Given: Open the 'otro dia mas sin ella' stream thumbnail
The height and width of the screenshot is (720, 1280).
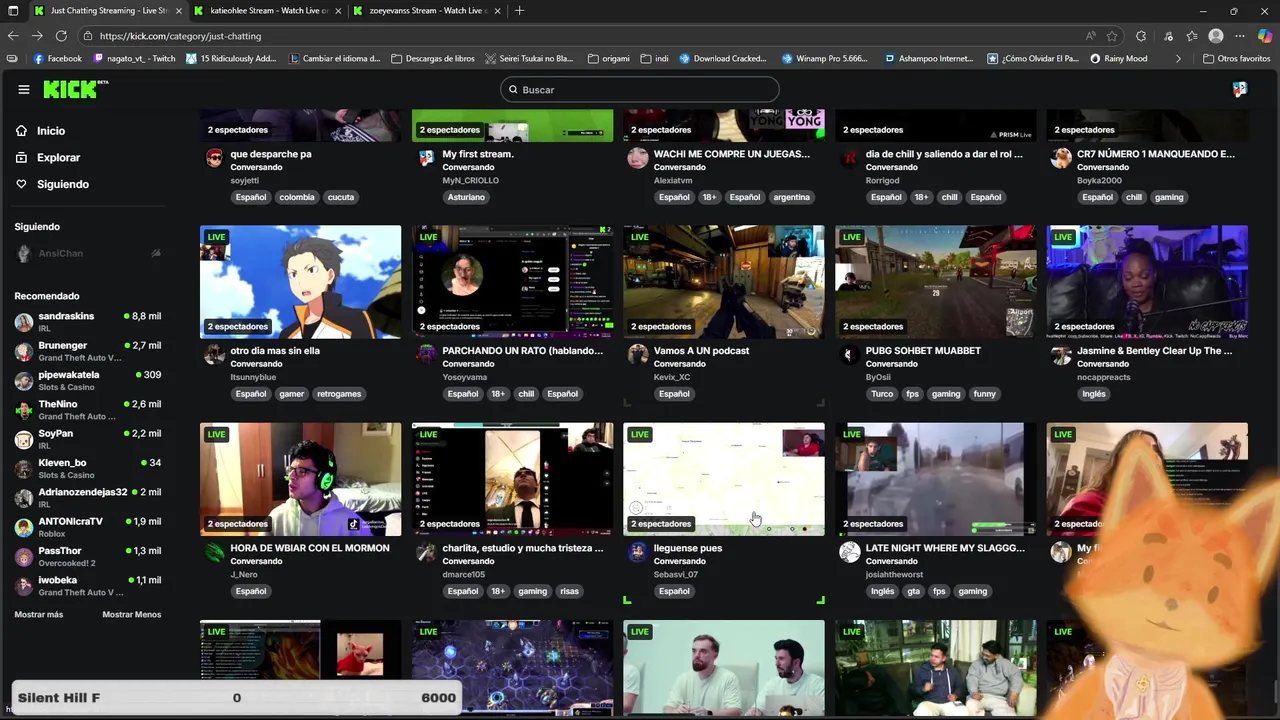Looking at the screenshot, I should coord(300,282).
